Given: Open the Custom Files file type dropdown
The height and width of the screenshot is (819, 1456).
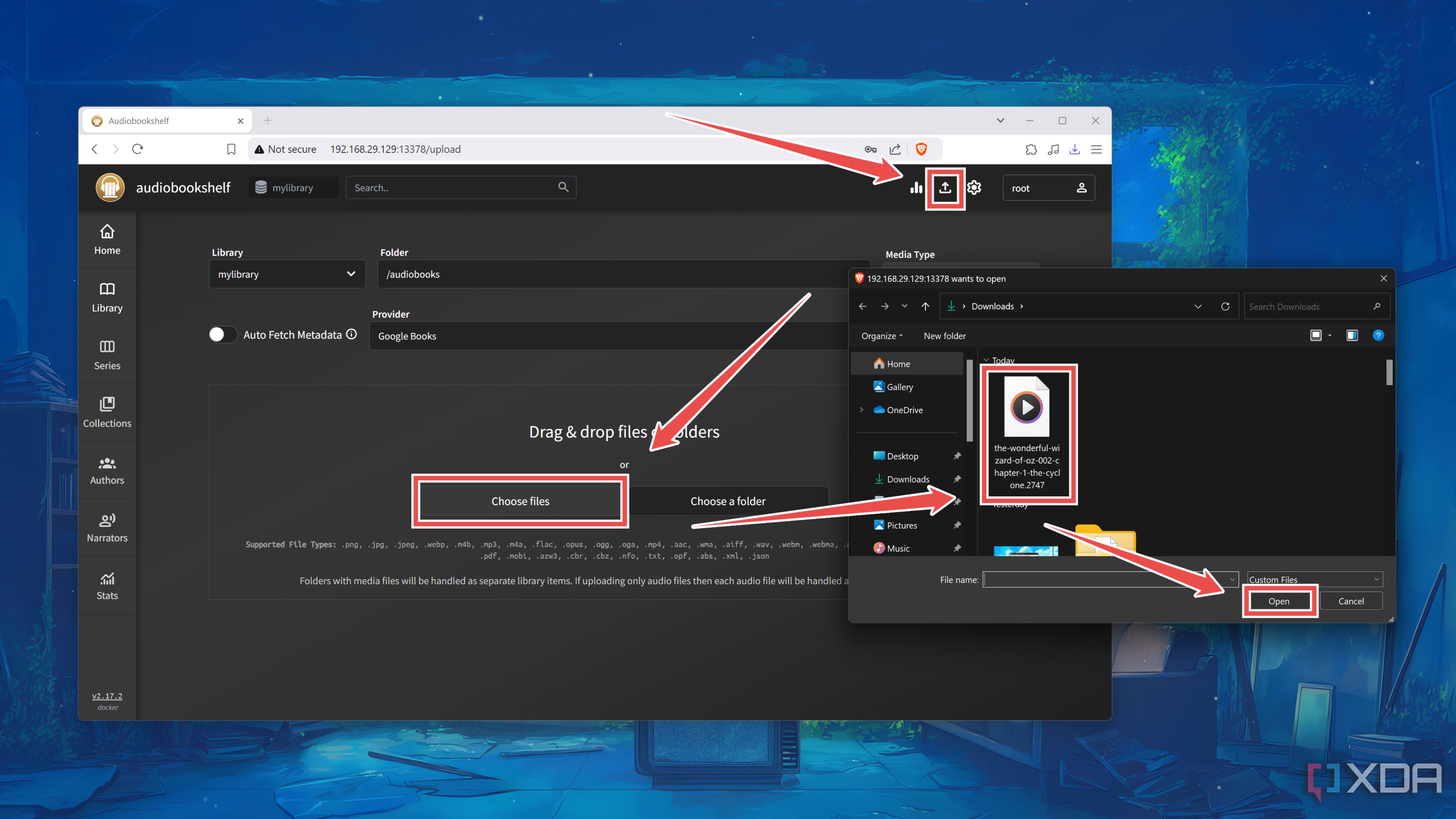Looking at the screenshot, I should coord(1313,579).
